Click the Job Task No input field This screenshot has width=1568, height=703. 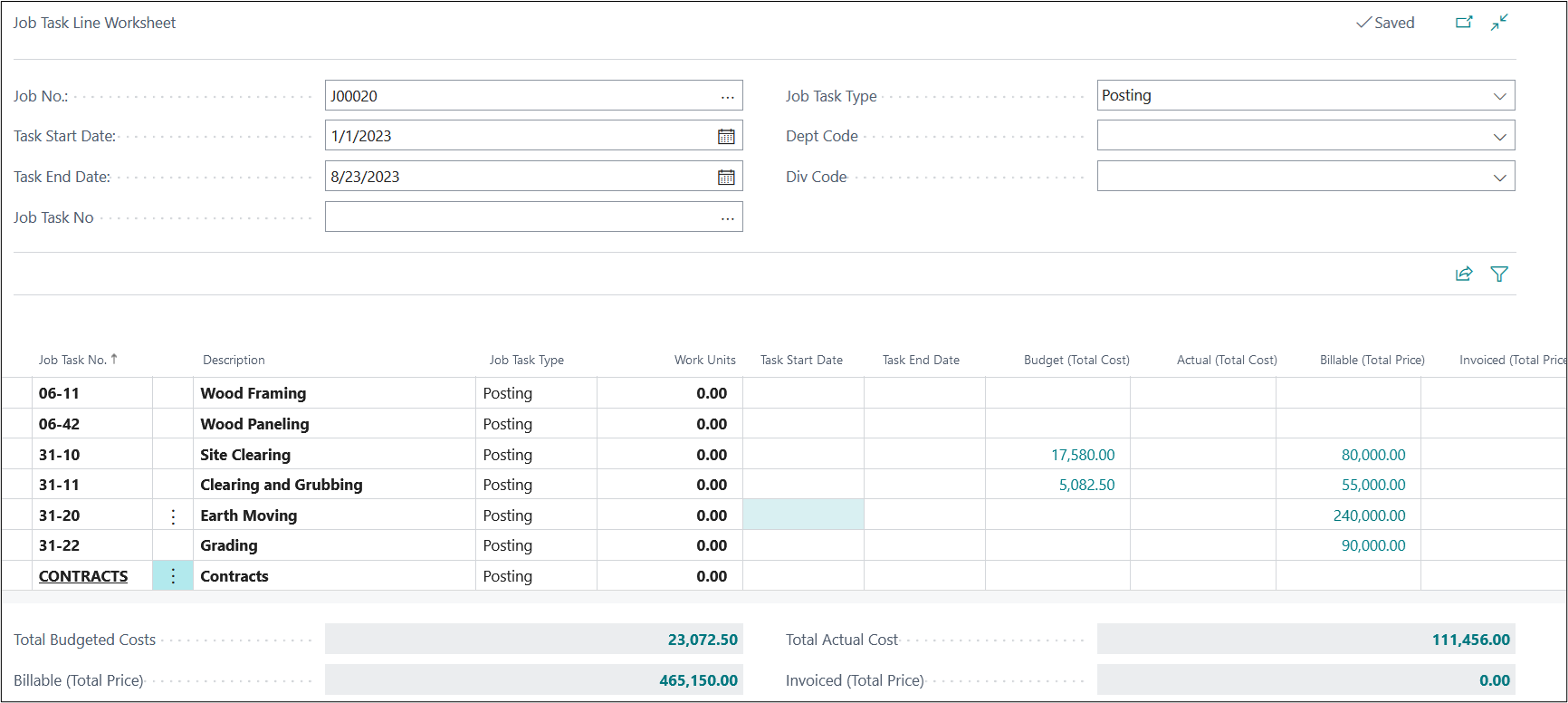[x=521, y=217]
